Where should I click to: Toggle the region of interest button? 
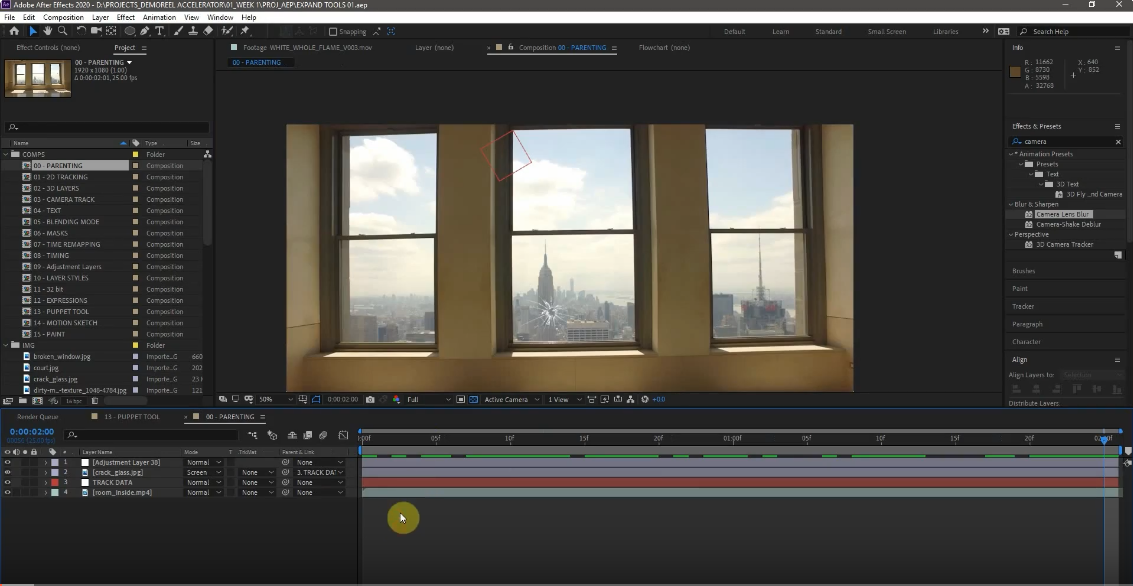tap(460, 400)
